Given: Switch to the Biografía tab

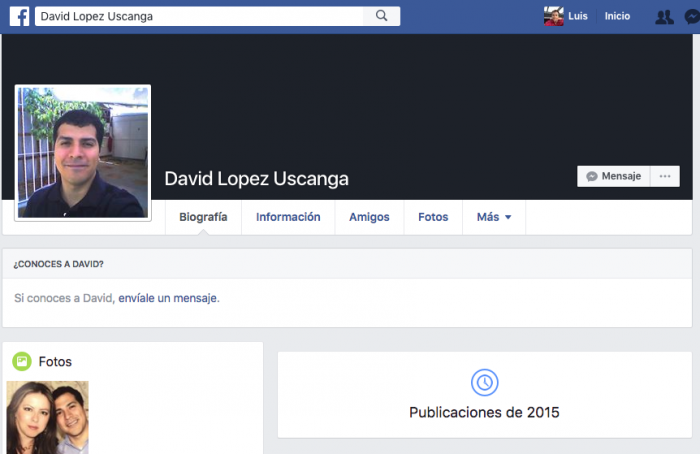Looking at the screenshot, I should pos(203,217).
